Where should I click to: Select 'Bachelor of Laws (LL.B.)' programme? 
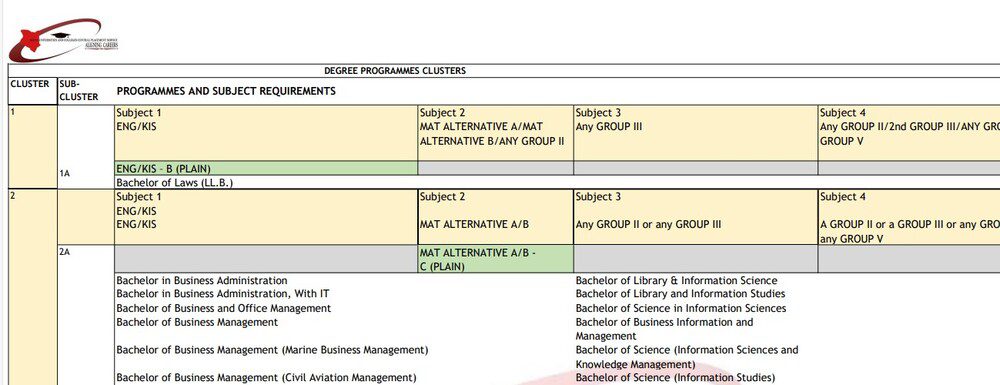click(175, 183)
